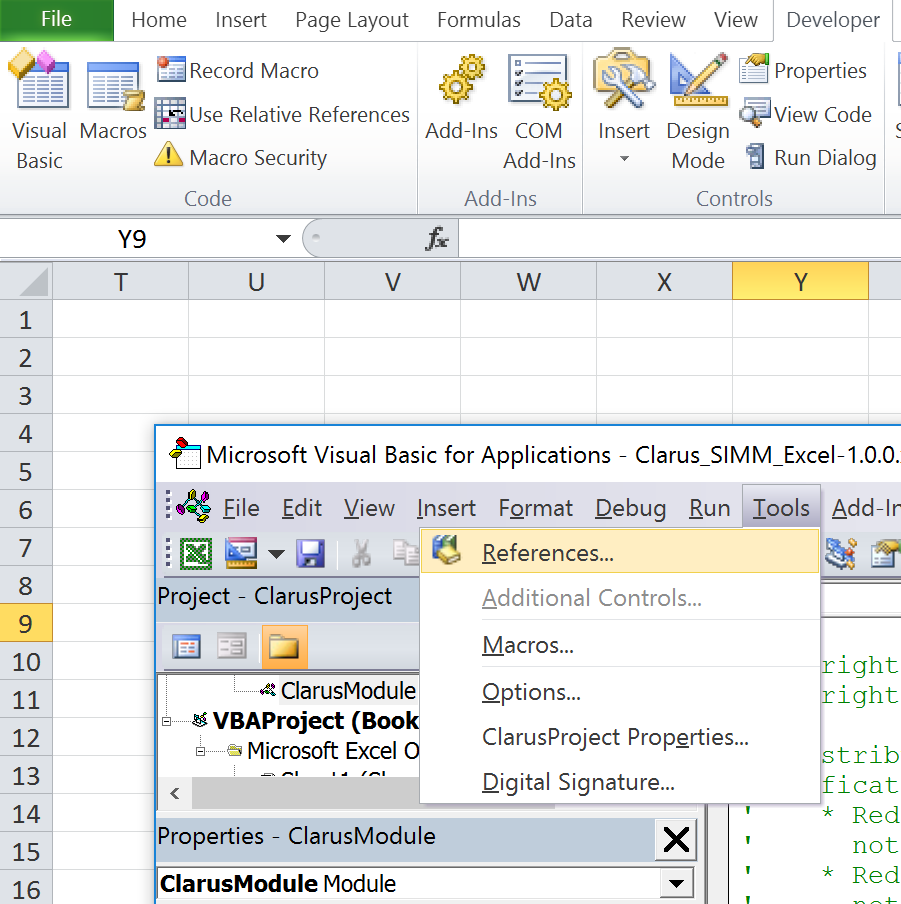Viewport: 901px width, 904px height.
Task: Select column U header
Action: [257, 282]
